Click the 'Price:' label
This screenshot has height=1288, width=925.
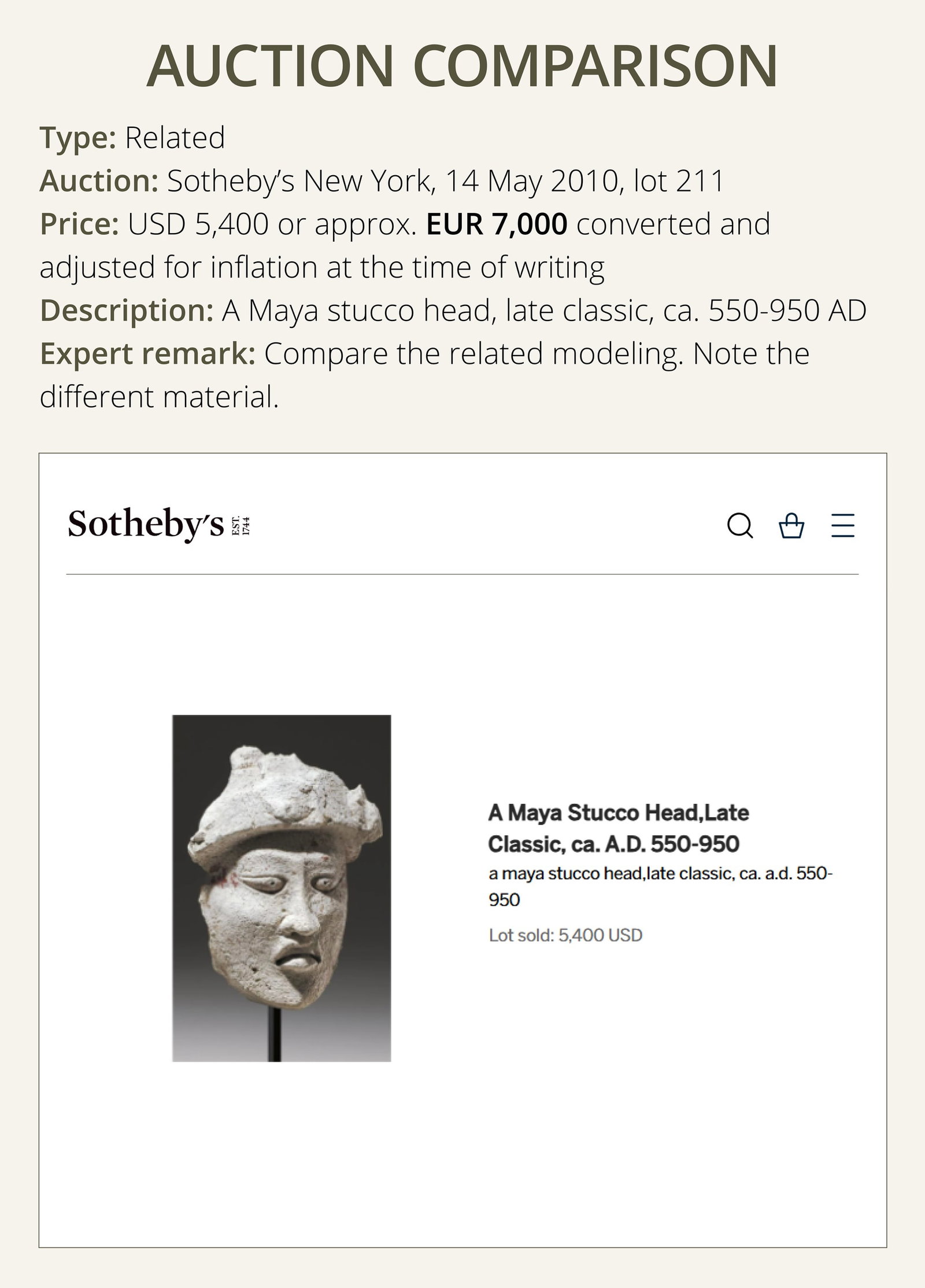[x=79, y=224]
